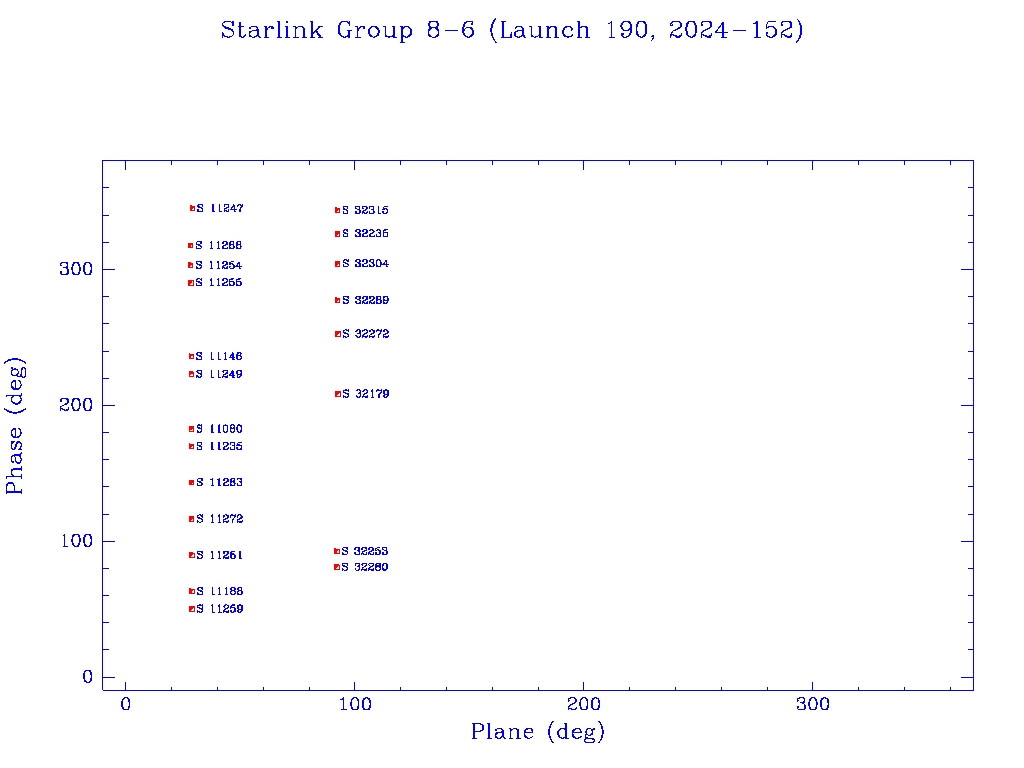
Task: Select the 'S 11146' satellite label
Action: 219,357
